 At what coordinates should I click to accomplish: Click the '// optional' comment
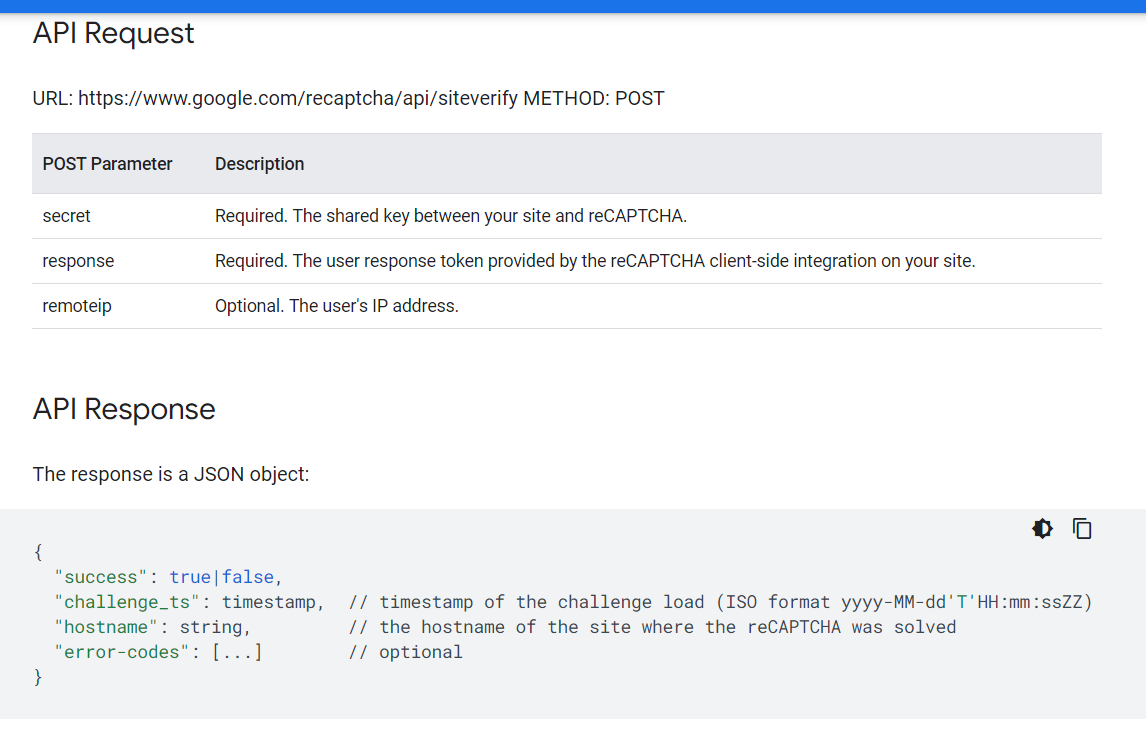pyautogui.click(x=406, y=652)
